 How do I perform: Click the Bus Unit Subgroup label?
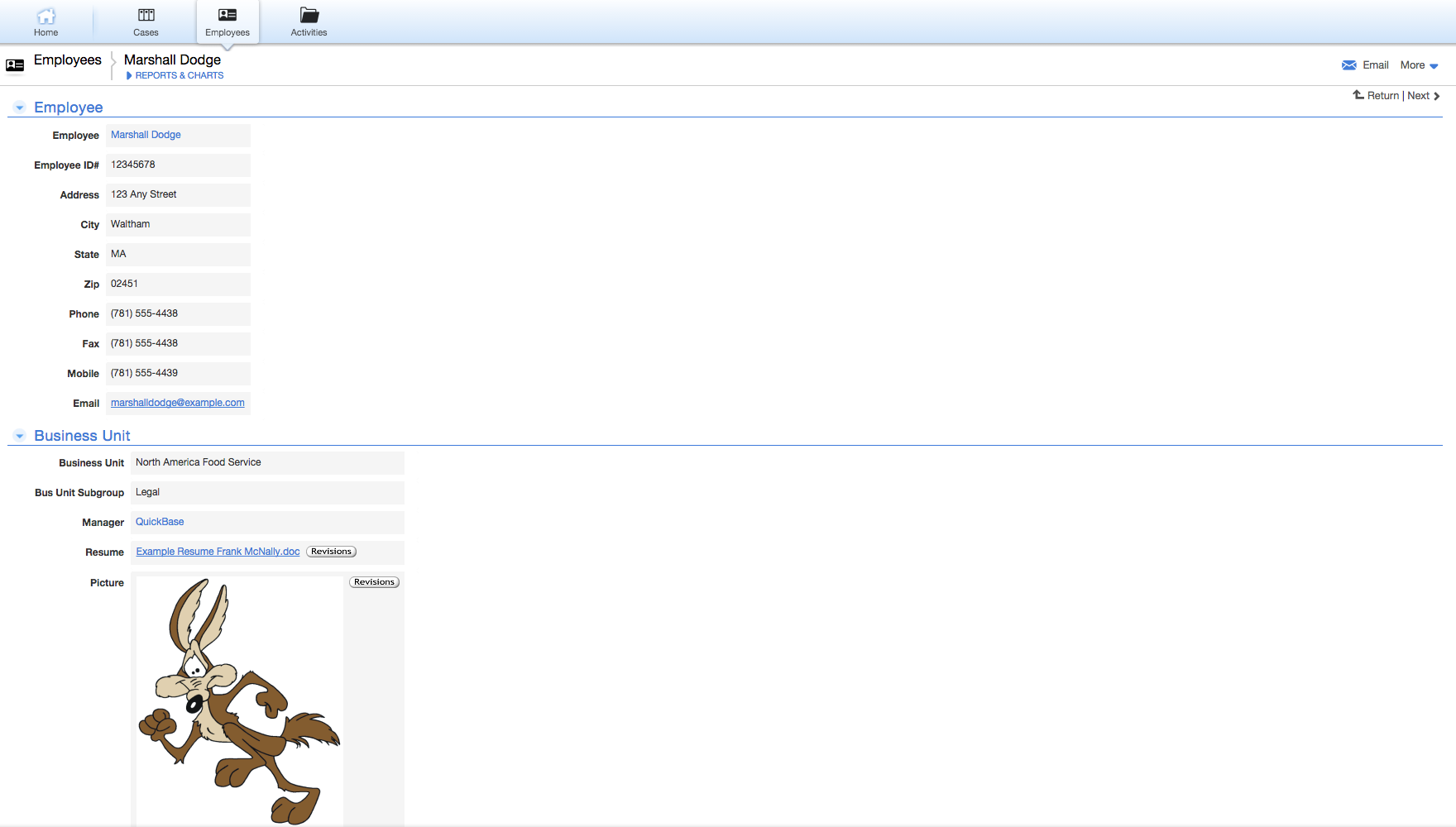[79, 493]
